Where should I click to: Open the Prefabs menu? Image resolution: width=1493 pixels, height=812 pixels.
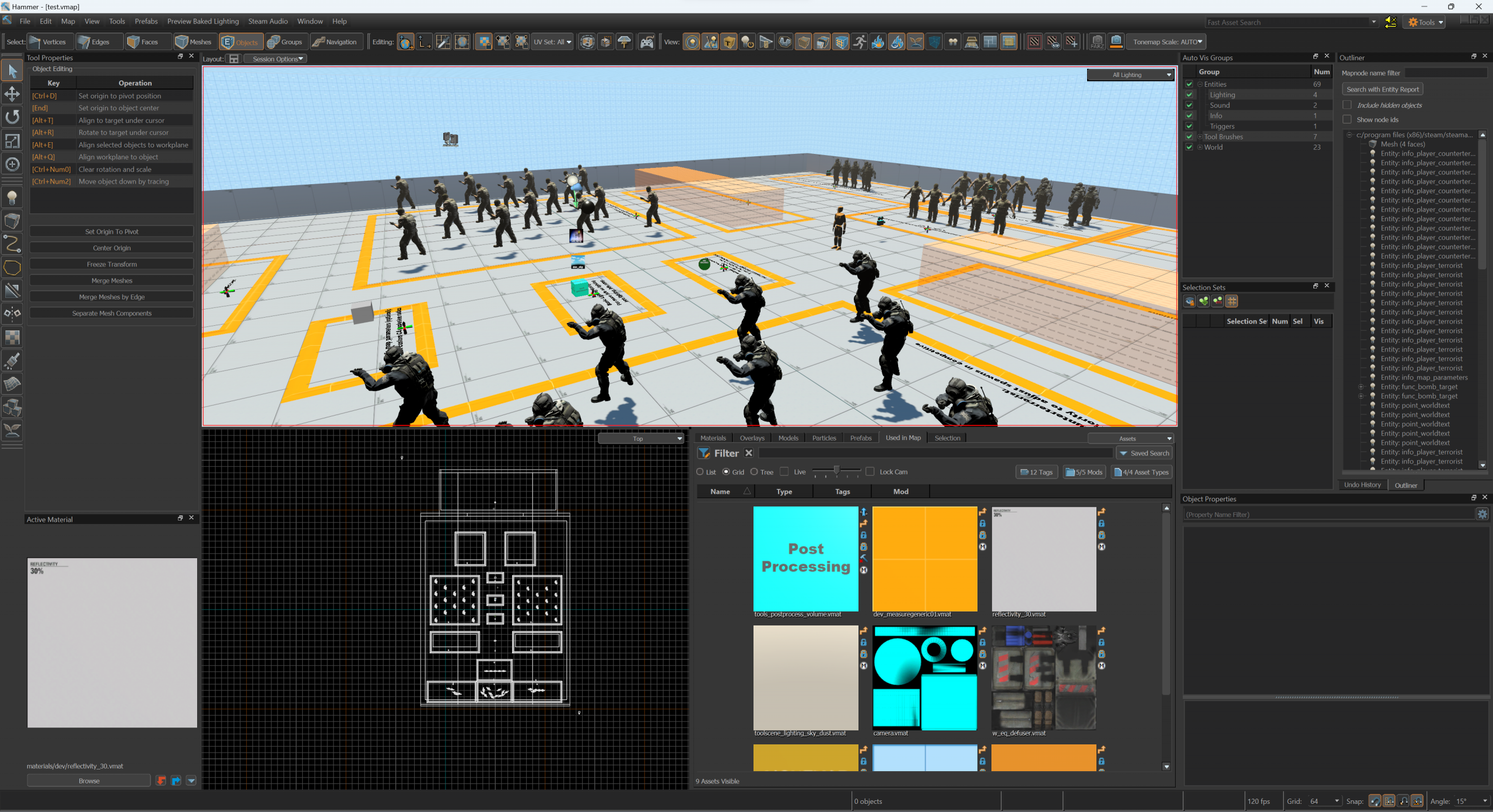(146, 21)
